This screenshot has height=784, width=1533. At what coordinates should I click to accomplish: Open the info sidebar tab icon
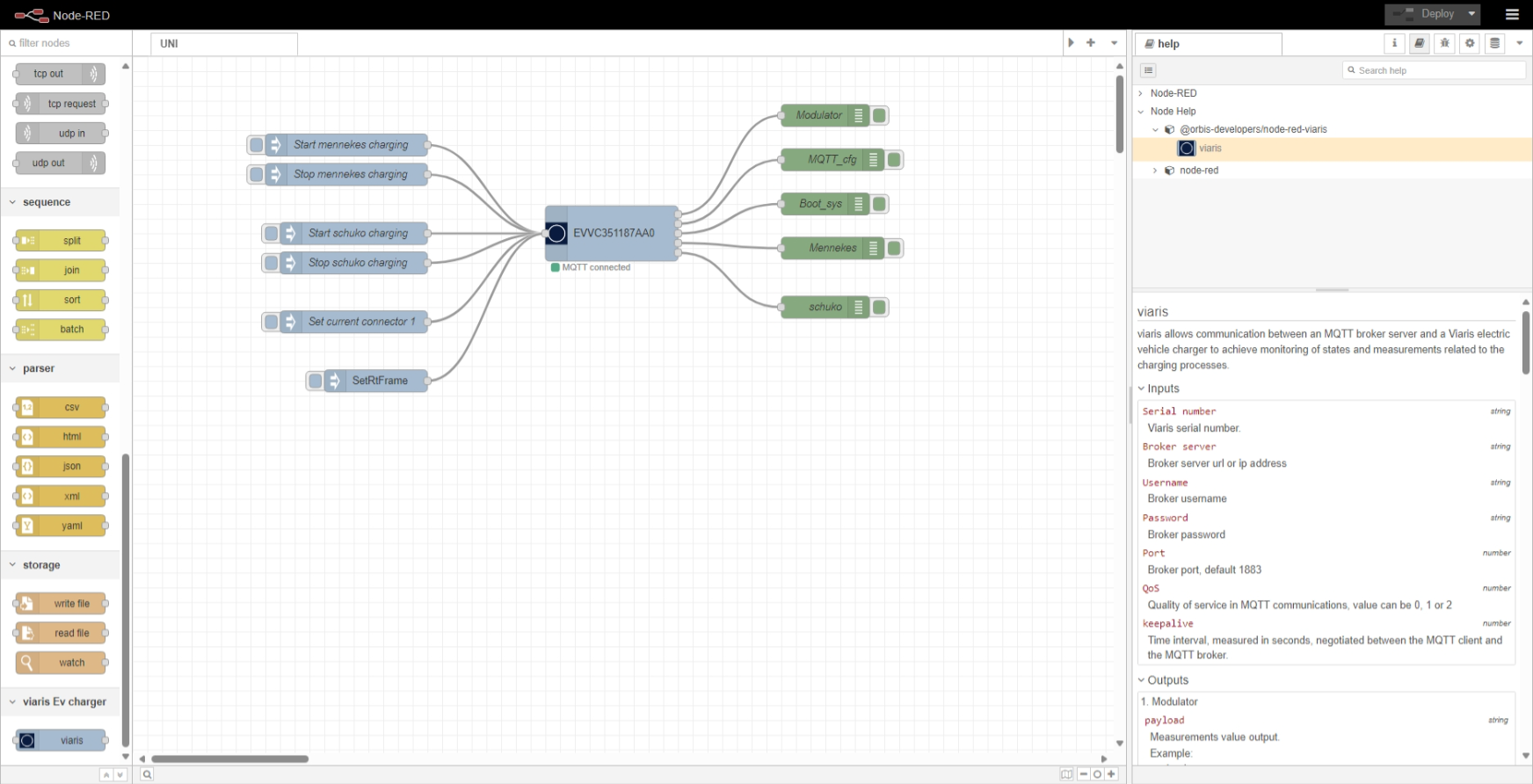[1394, 43]
